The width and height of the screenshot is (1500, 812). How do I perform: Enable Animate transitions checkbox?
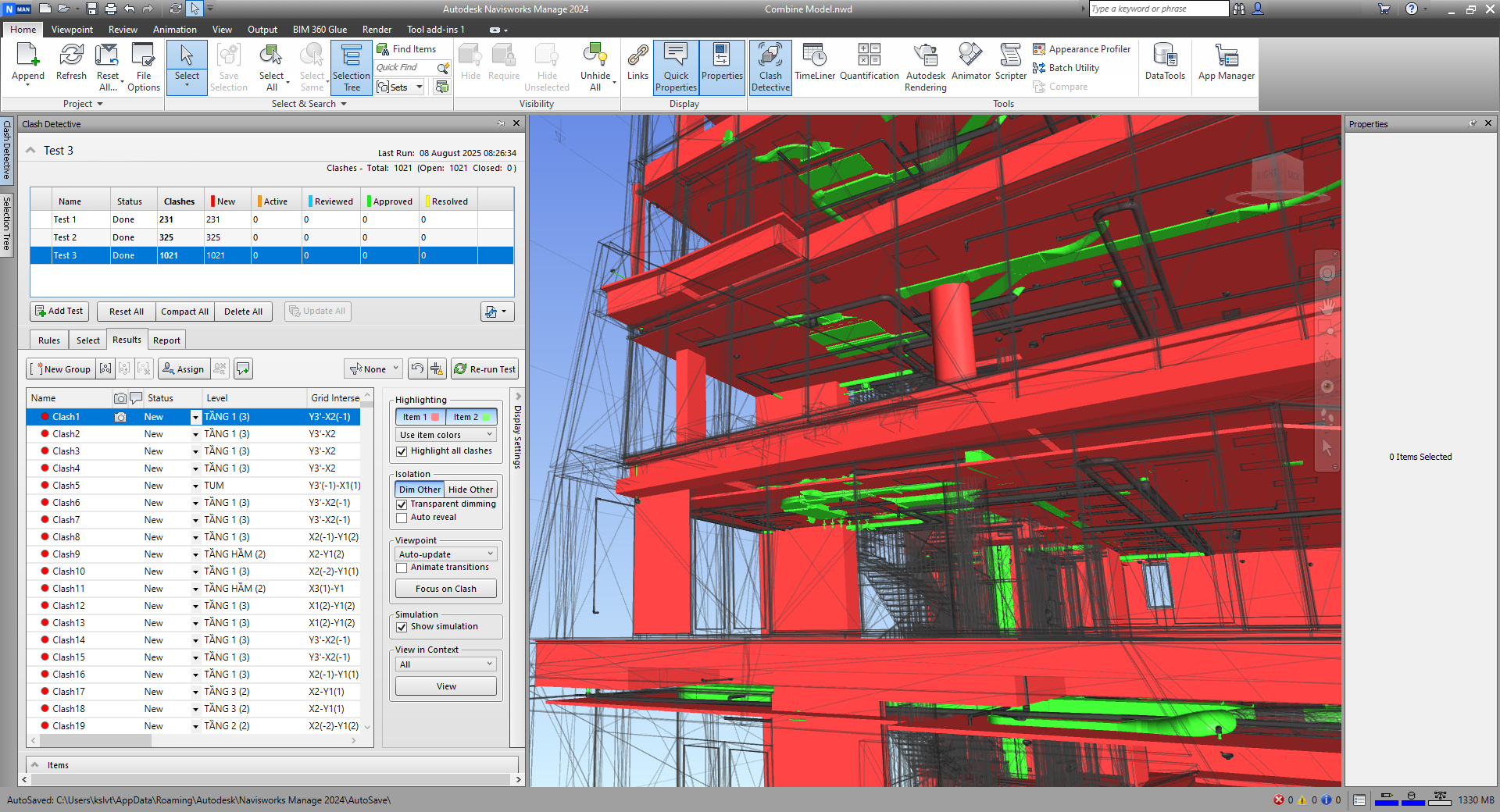tap(402, 568)
